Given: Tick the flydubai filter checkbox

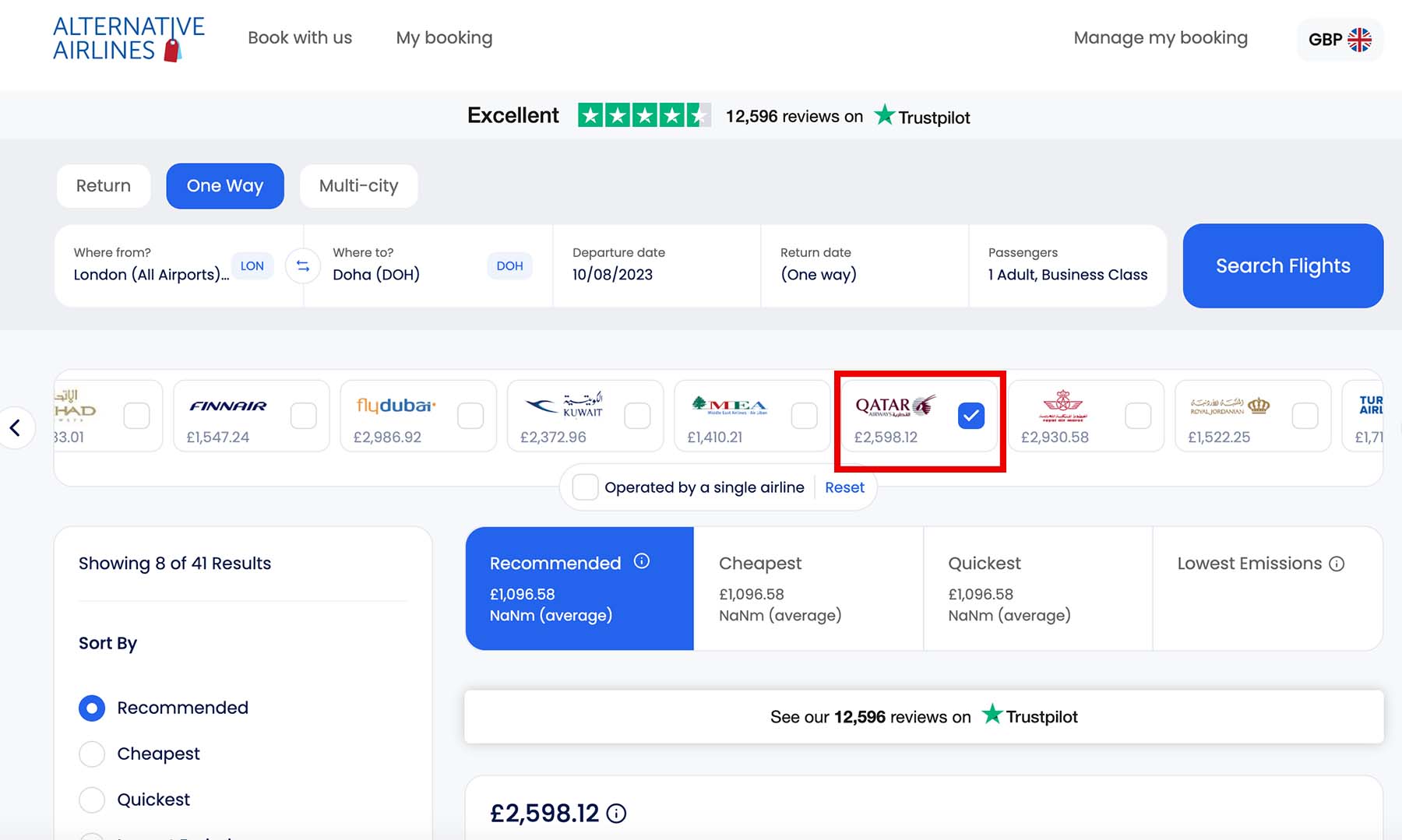Looking at the screenshot, I should [470, 416].
